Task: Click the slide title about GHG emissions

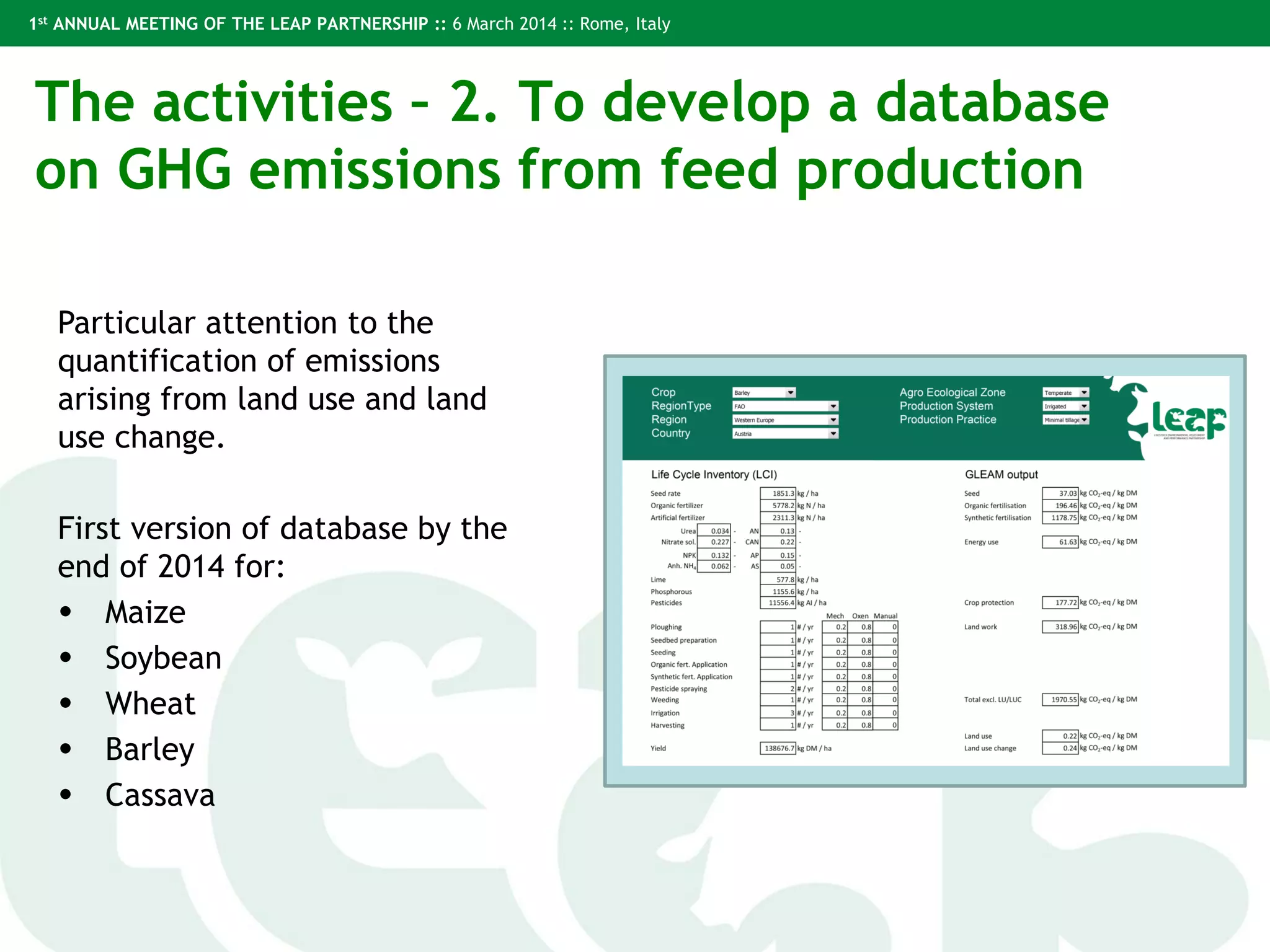Action: 571,135
